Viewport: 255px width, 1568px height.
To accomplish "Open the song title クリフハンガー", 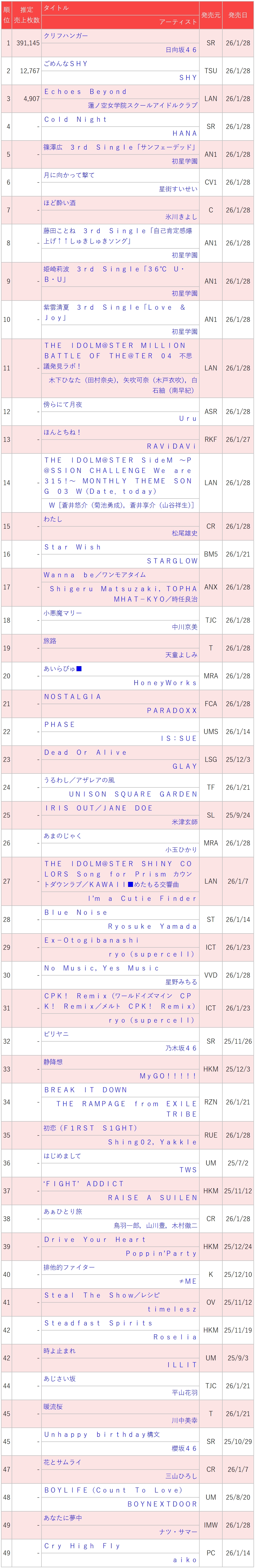I will click(66, 36).
